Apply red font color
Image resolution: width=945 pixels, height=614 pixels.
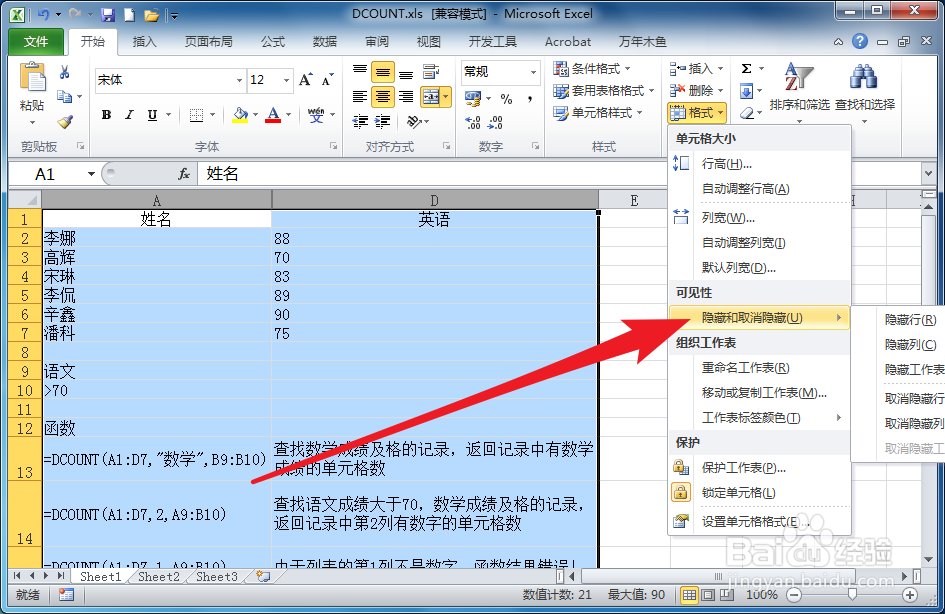point(273,114)
